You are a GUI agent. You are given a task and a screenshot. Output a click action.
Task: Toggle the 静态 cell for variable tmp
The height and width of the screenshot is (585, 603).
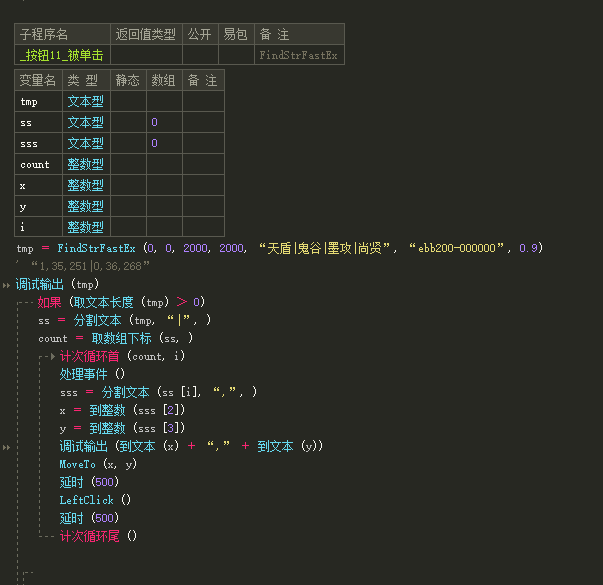(128, 101)
